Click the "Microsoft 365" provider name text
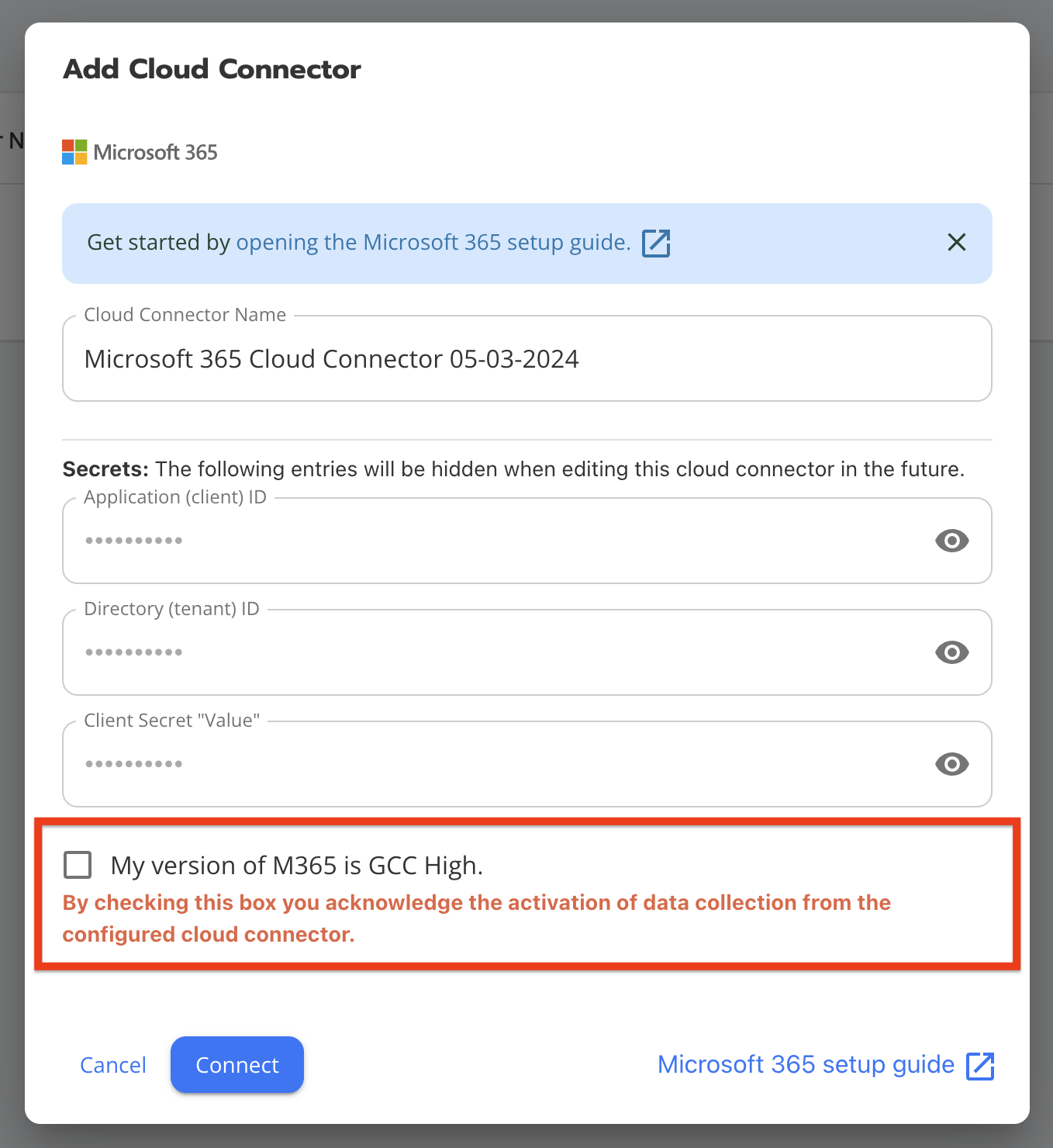The image size is (1053, 1148). pyautogui.click(x=155, y=153)
